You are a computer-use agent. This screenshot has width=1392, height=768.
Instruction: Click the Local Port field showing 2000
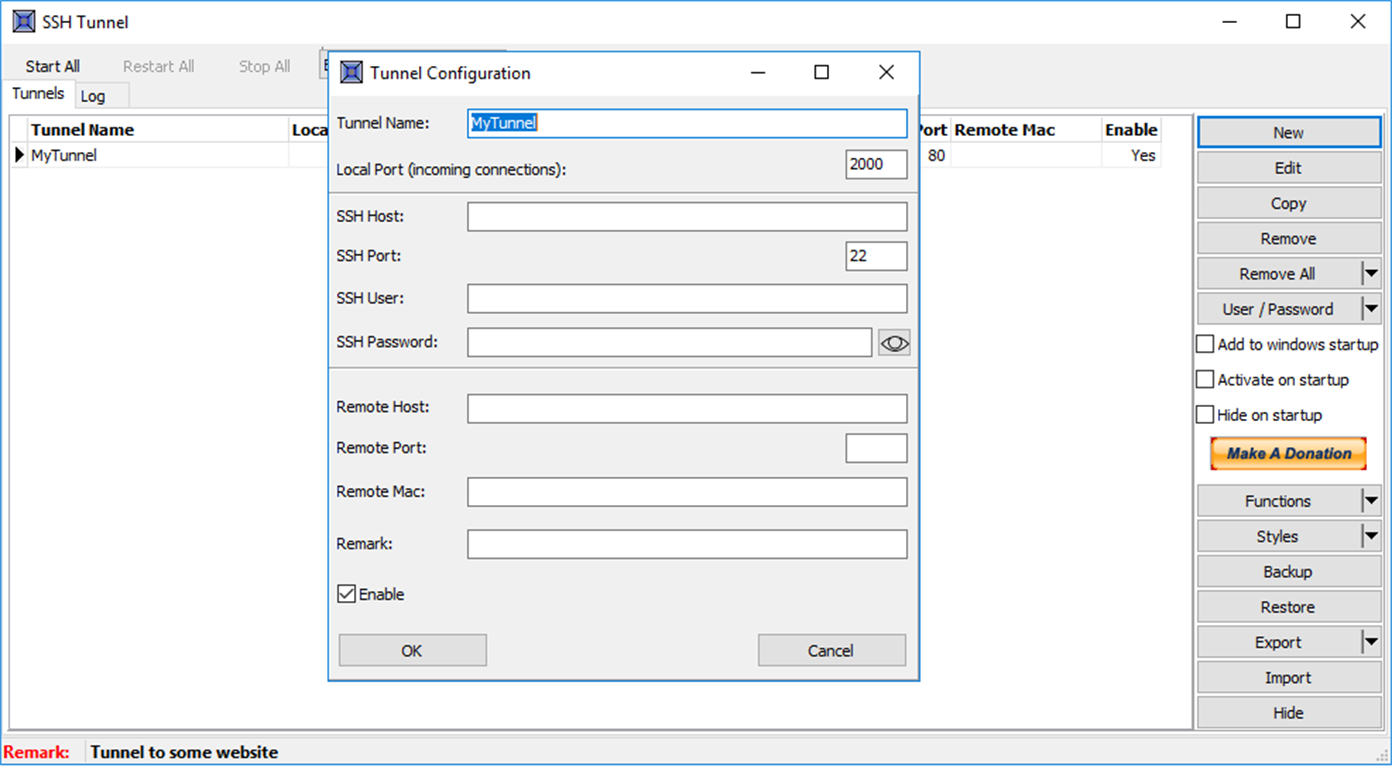876,164
